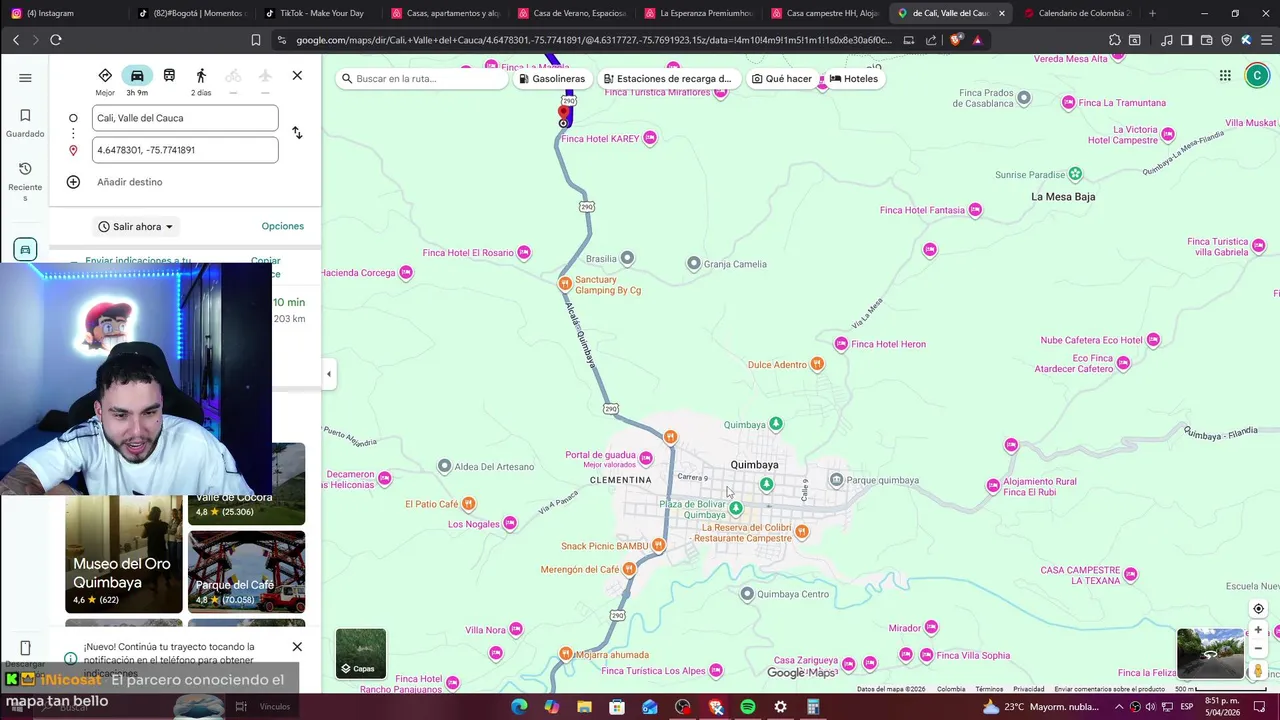
Task: Open the Capas layers switcher
Action: point(361,653)
